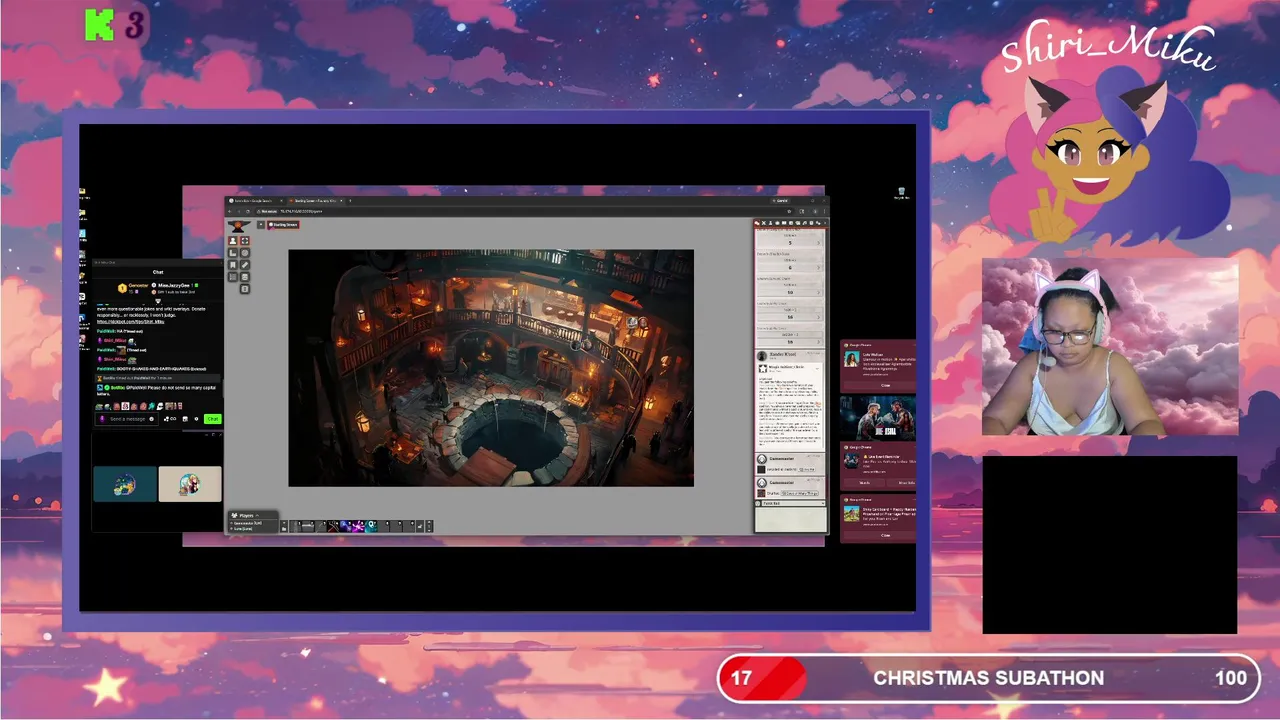Click the beige avatar thumbnail below chat

[x=190, y=484]
